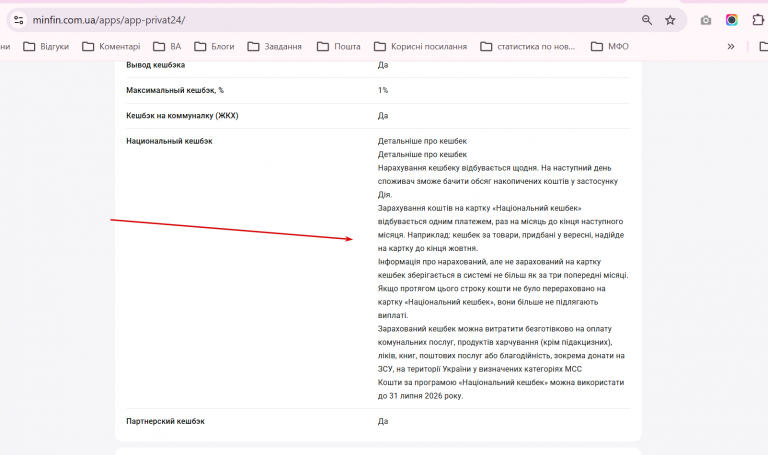Click the second Детальніше про кешбек link
The width and height of the screenshot is (768, 455).
pyautogui.click(x=422, y=154)
